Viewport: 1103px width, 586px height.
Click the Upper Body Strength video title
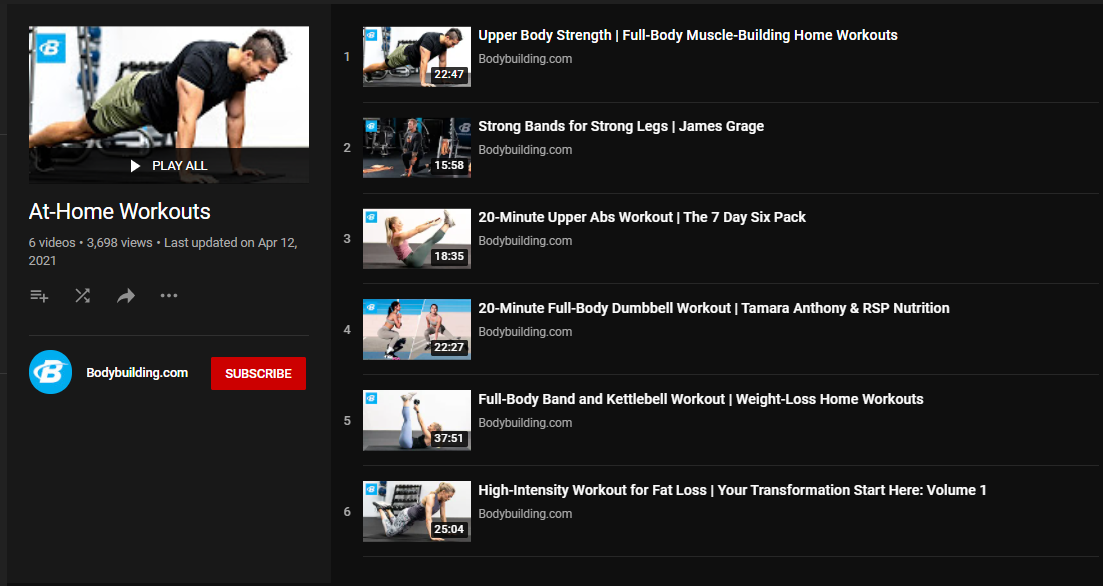click(688, 35)
